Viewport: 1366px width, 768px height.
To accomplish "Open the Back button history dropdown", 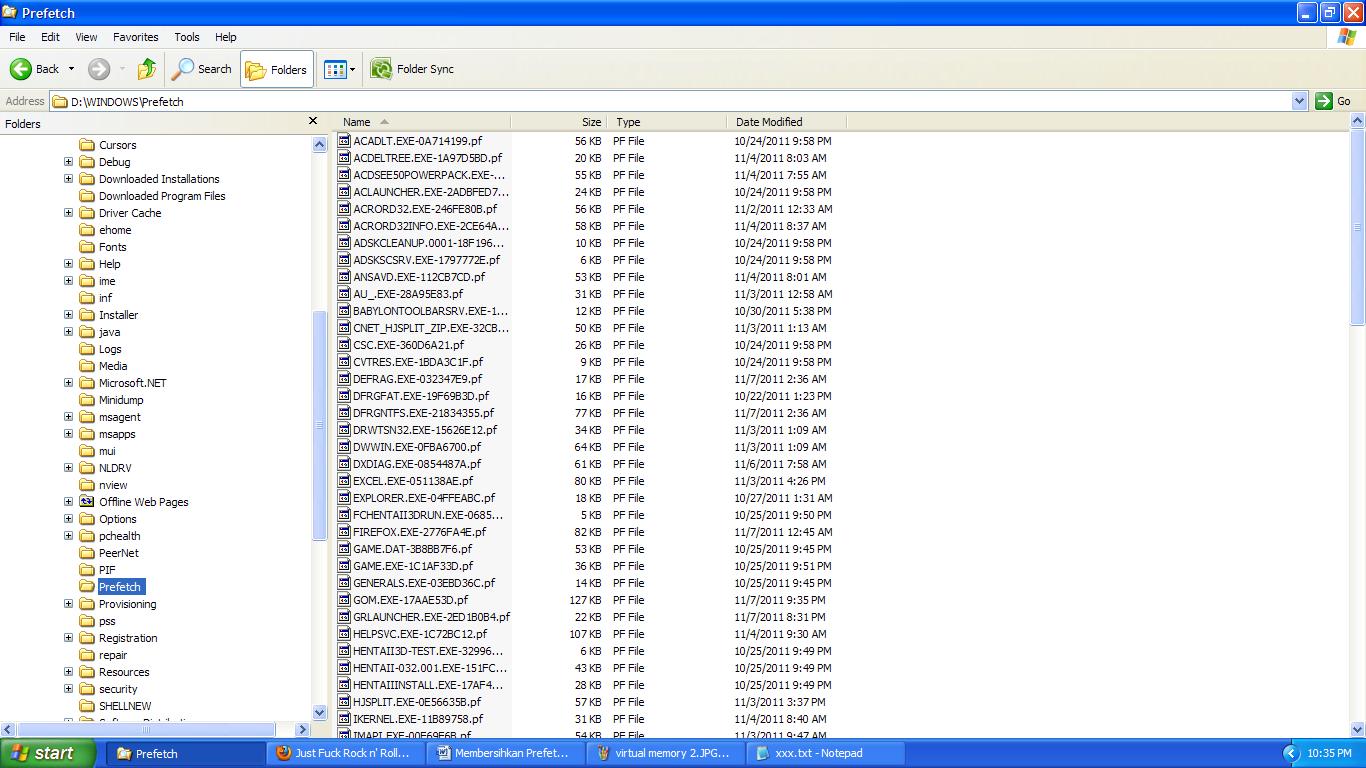I will pos(71,69).
